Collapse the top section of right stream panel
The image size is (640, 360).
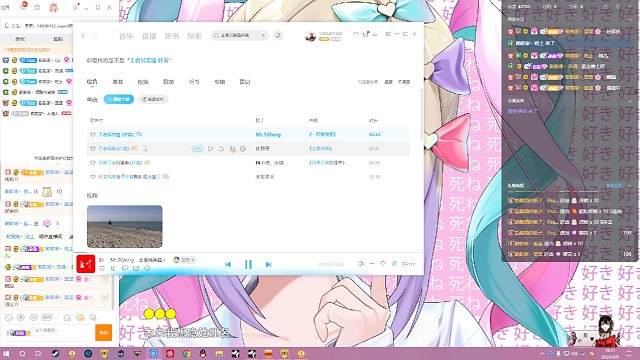[x=629, y=19]
